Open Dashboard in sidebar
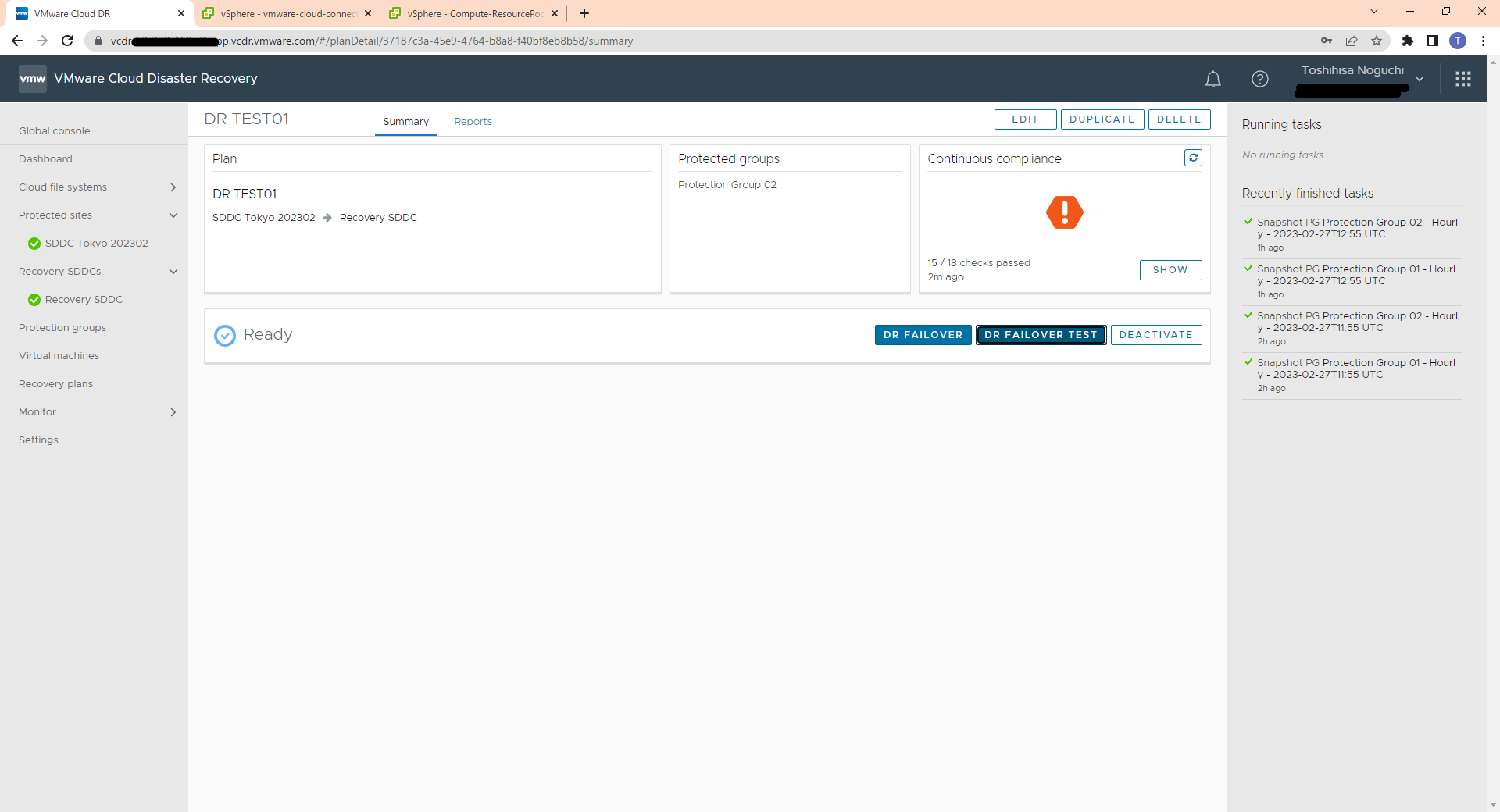This screenshot has height=812, width=1500. [x=45, y=159]
